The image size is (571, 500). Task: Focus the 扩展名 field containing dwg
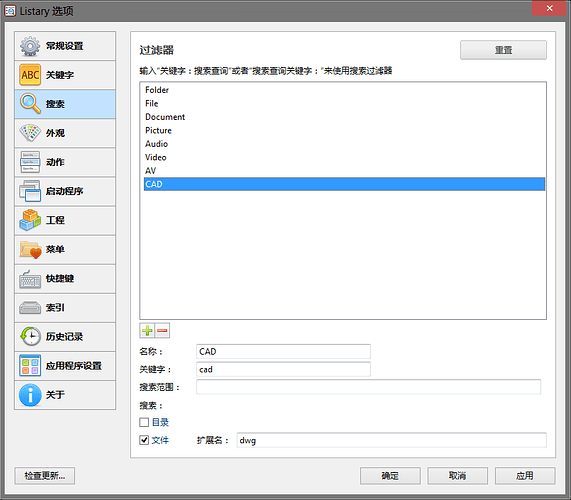(x=391, y=440)
